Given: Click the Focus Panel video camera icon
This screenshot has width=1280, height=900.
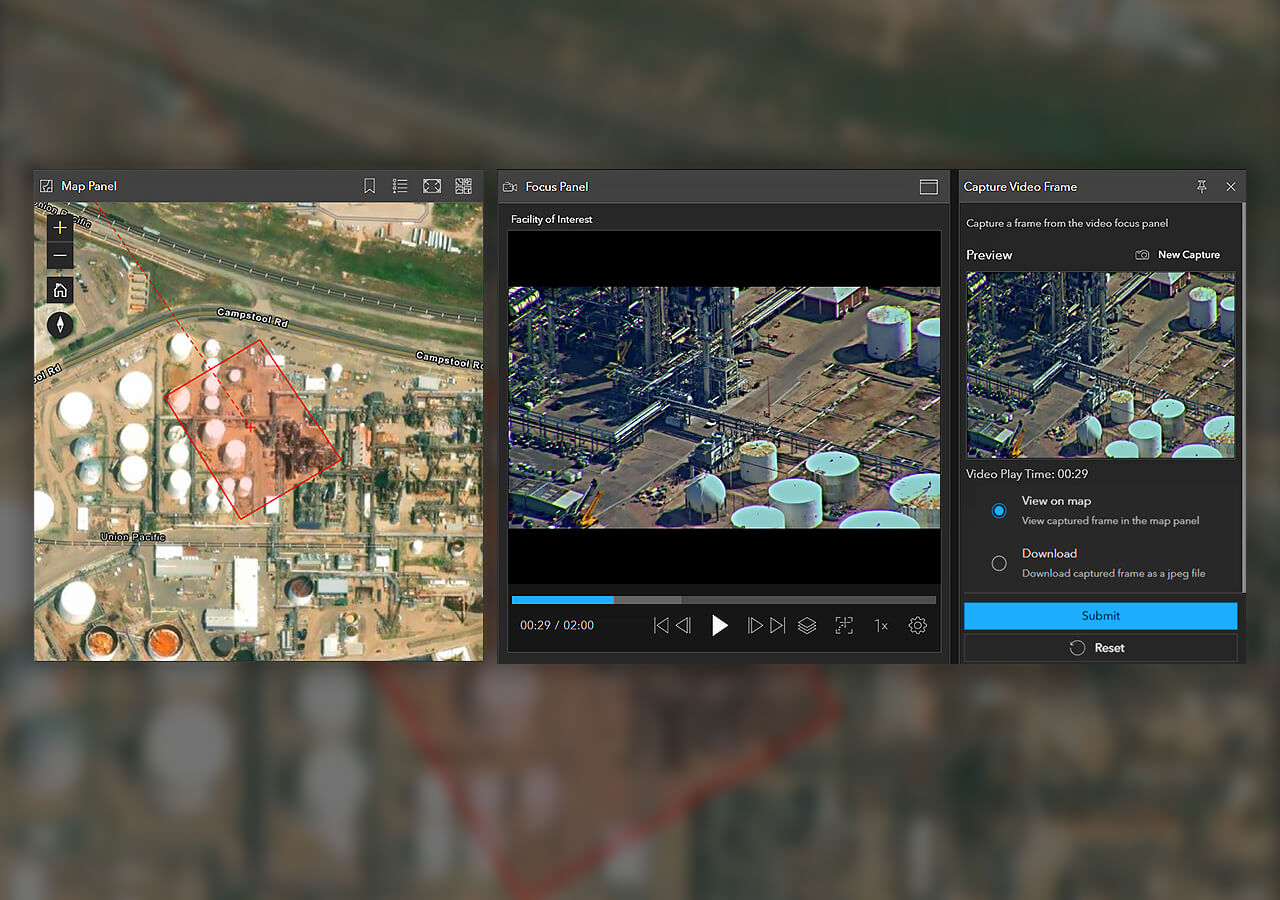Looking at the screenshot, I should click(x=510, y=187).
